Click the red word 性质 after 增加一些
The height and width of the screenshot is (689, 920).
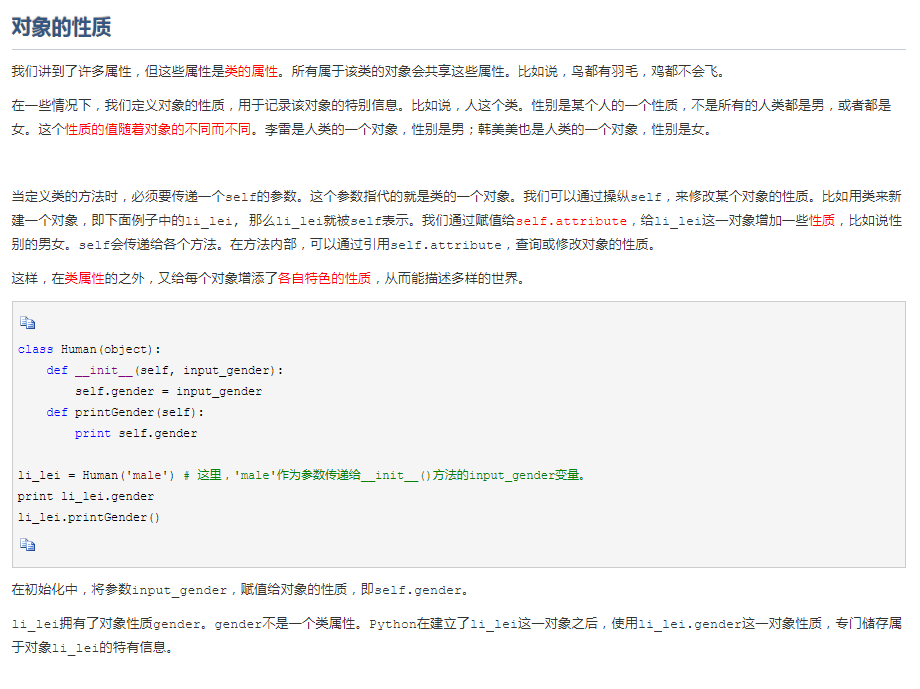[822, 221]
